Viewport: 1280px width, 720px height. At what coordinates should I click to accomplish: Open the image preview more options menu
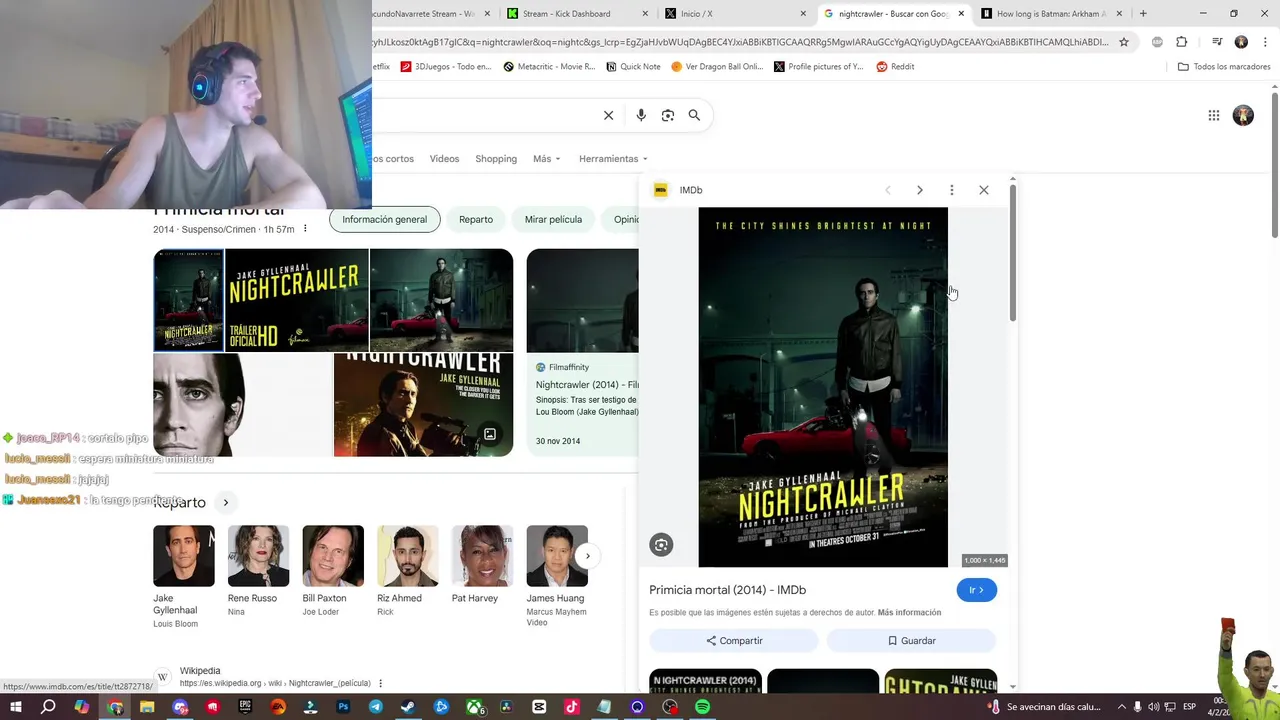coord(952,190)
